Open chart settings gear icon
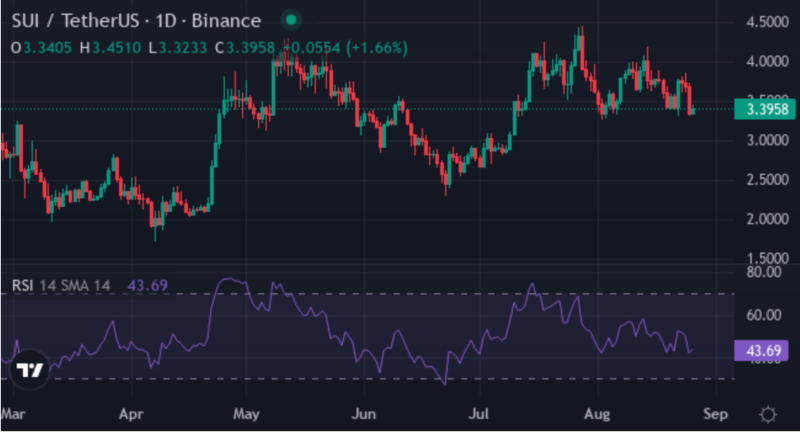Screen dimensions: 800x432 pos(768,414)
